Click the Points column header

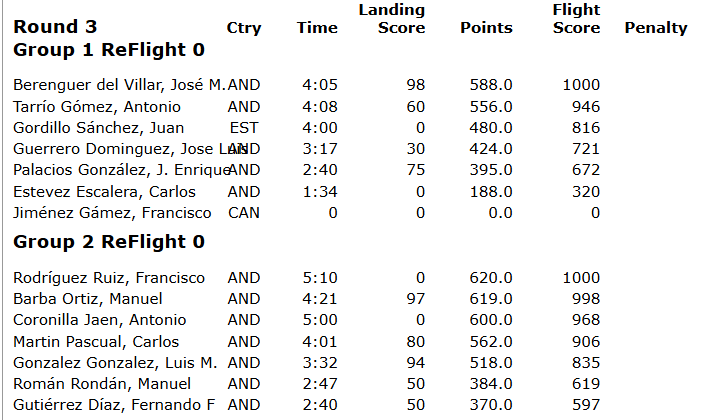click(486, 28)
